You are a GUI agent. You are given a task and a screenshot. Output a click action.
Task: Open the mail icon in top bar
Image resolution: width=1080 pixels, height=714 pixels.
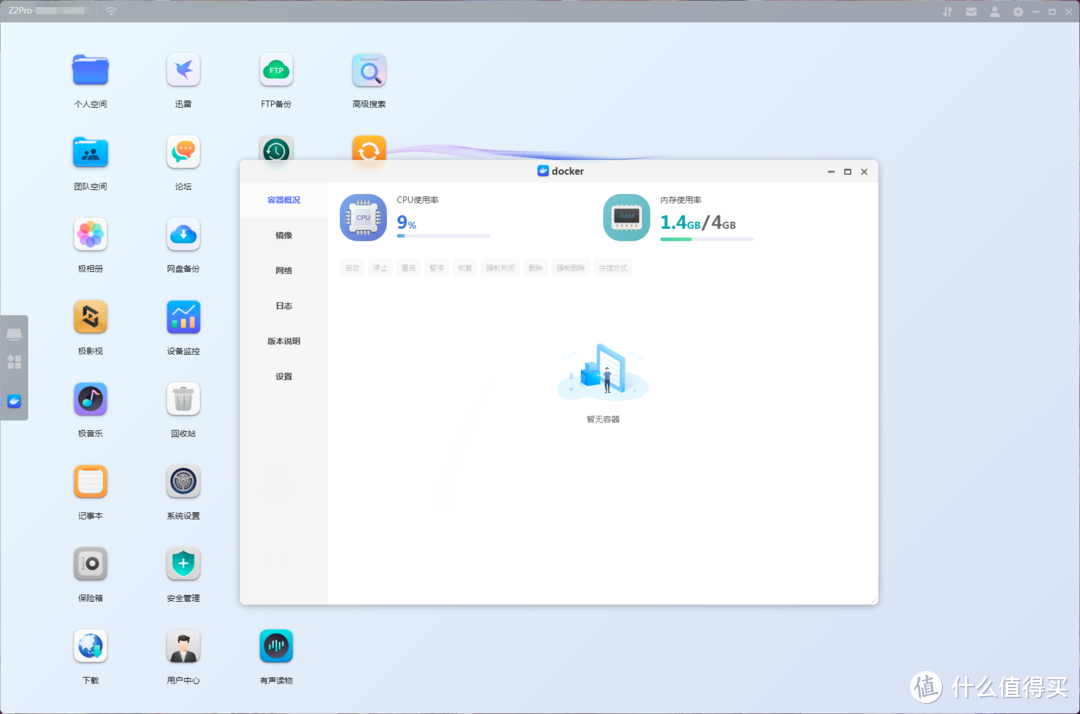click(x=969, y=12)
